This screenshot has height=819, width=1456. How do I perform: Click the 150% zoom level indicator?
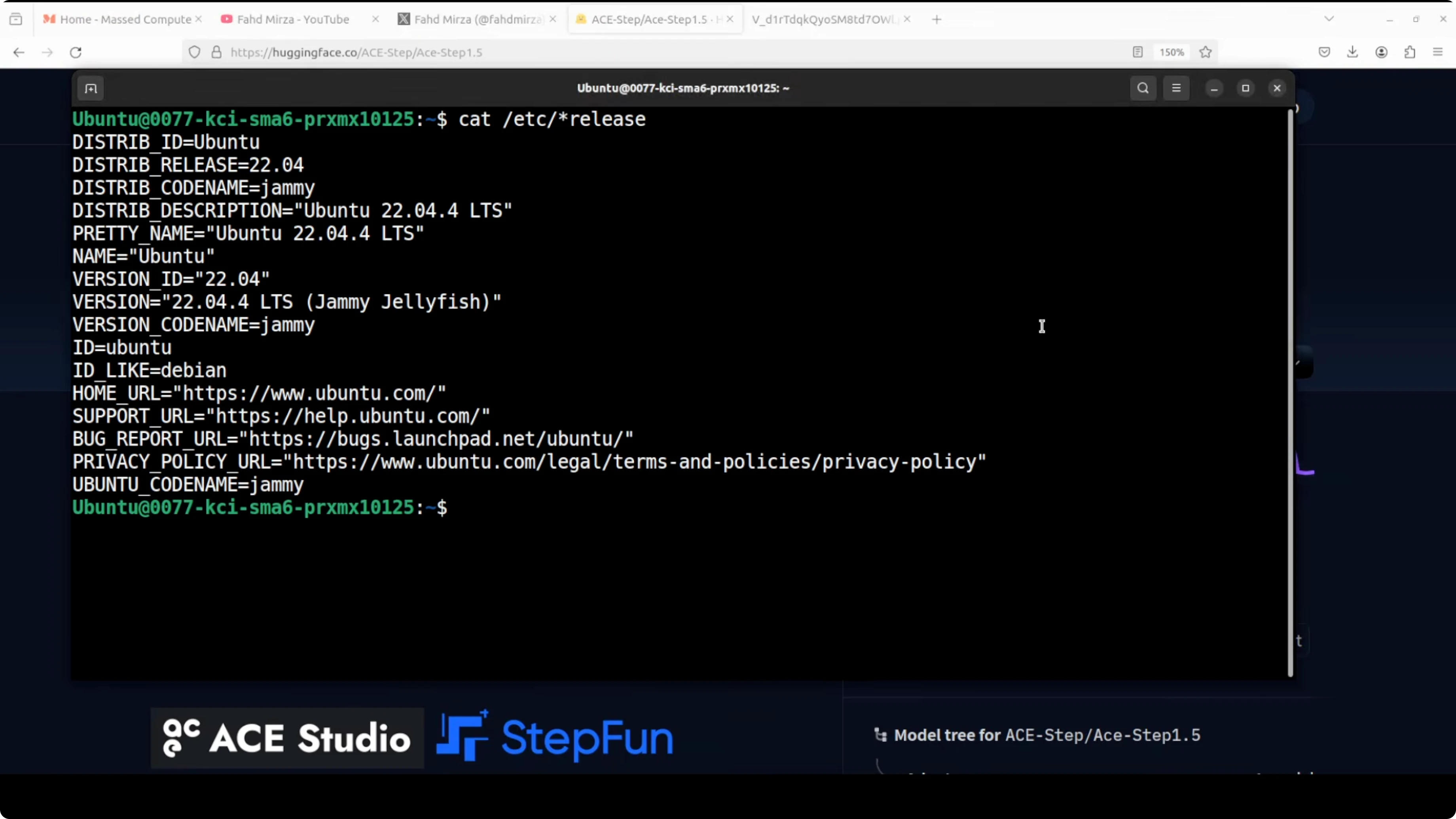[1171, 53]
